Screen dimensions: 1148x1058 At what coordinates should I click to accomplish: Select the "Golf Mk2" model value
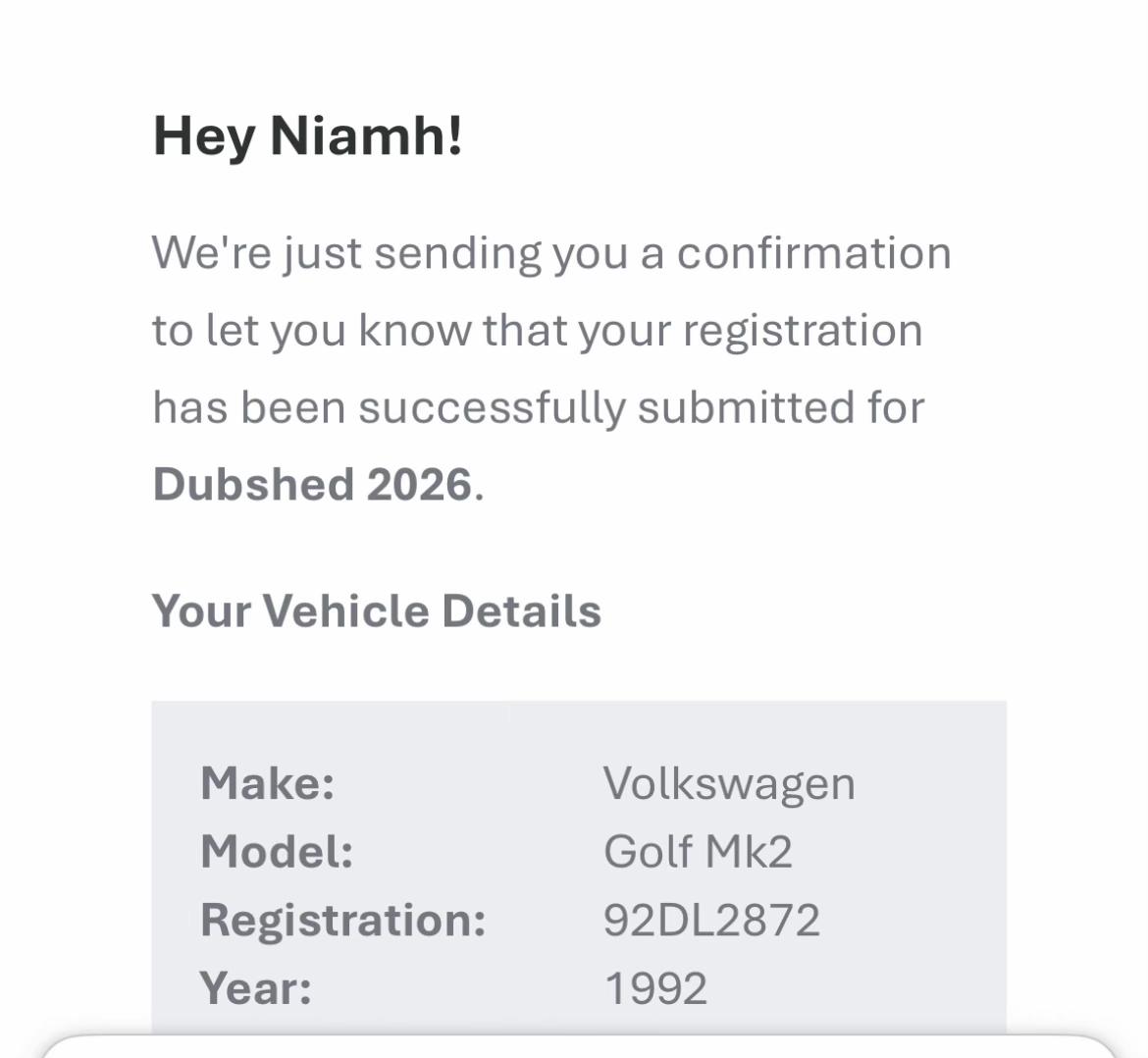[x=698, y=852]
